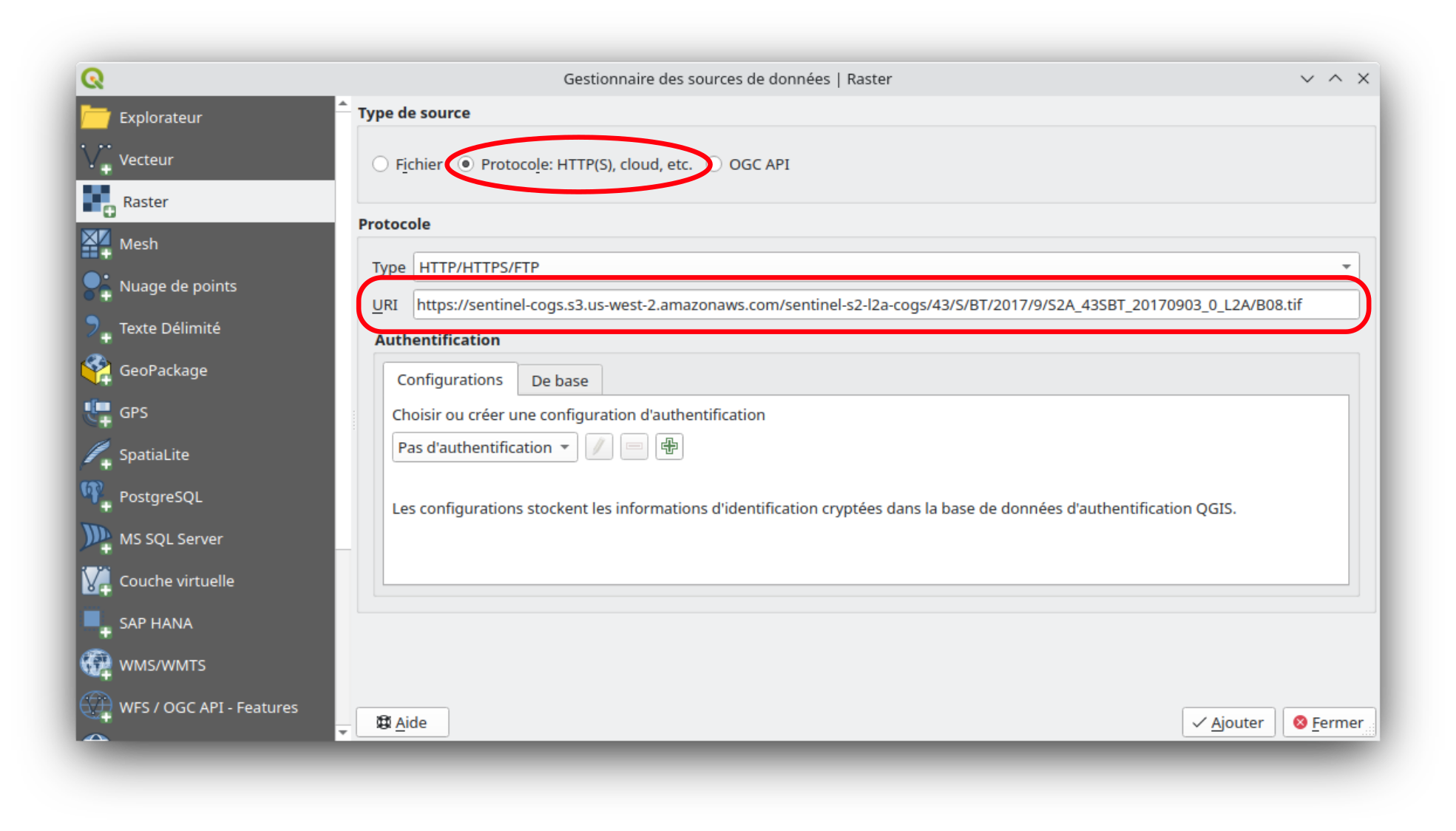Screen dimensions: 1456x831
Task: Open the Explorateur folder icon
Action: tap(95, 118)
